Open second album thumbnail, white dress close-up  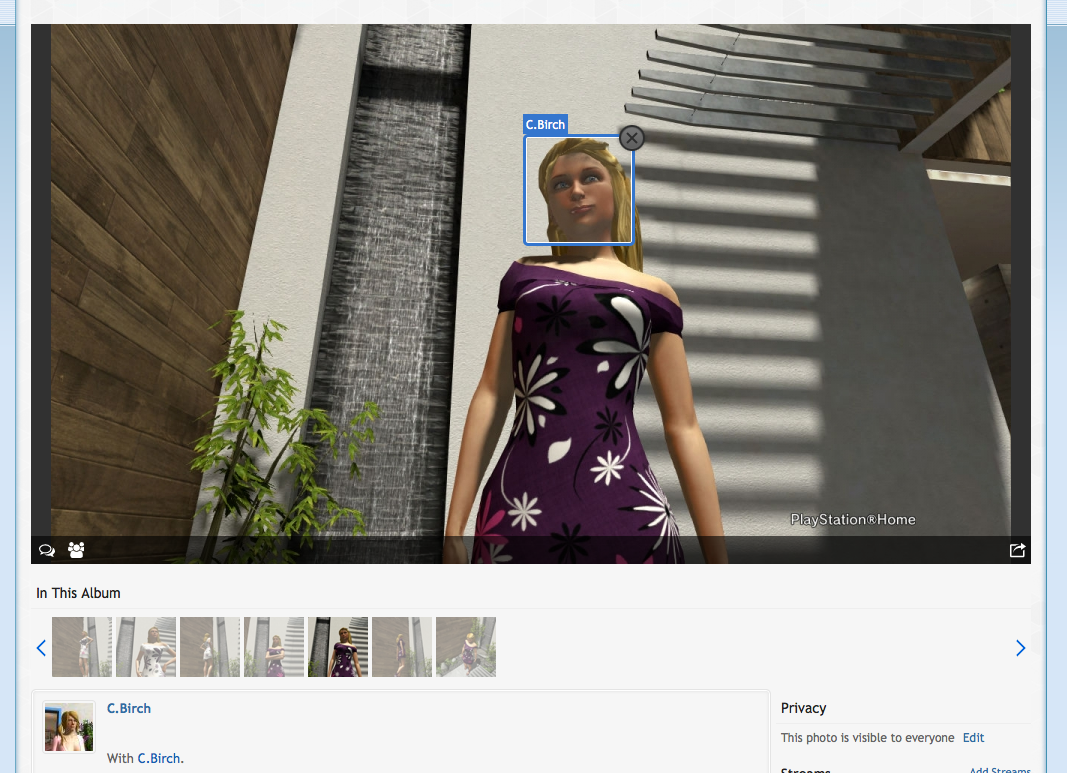point(146,647)
